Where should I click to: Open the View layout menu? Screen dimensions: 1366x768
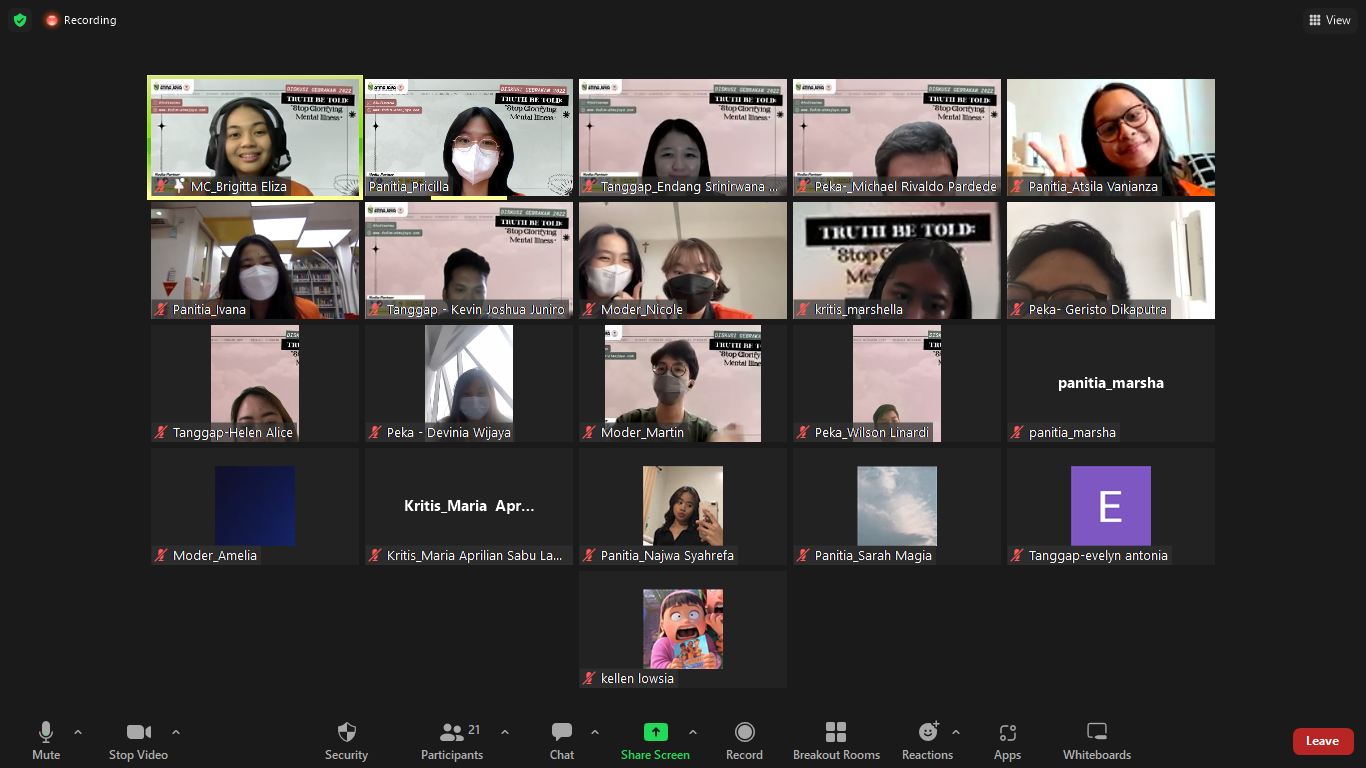pyautogui.click(x=1329, y=20)
